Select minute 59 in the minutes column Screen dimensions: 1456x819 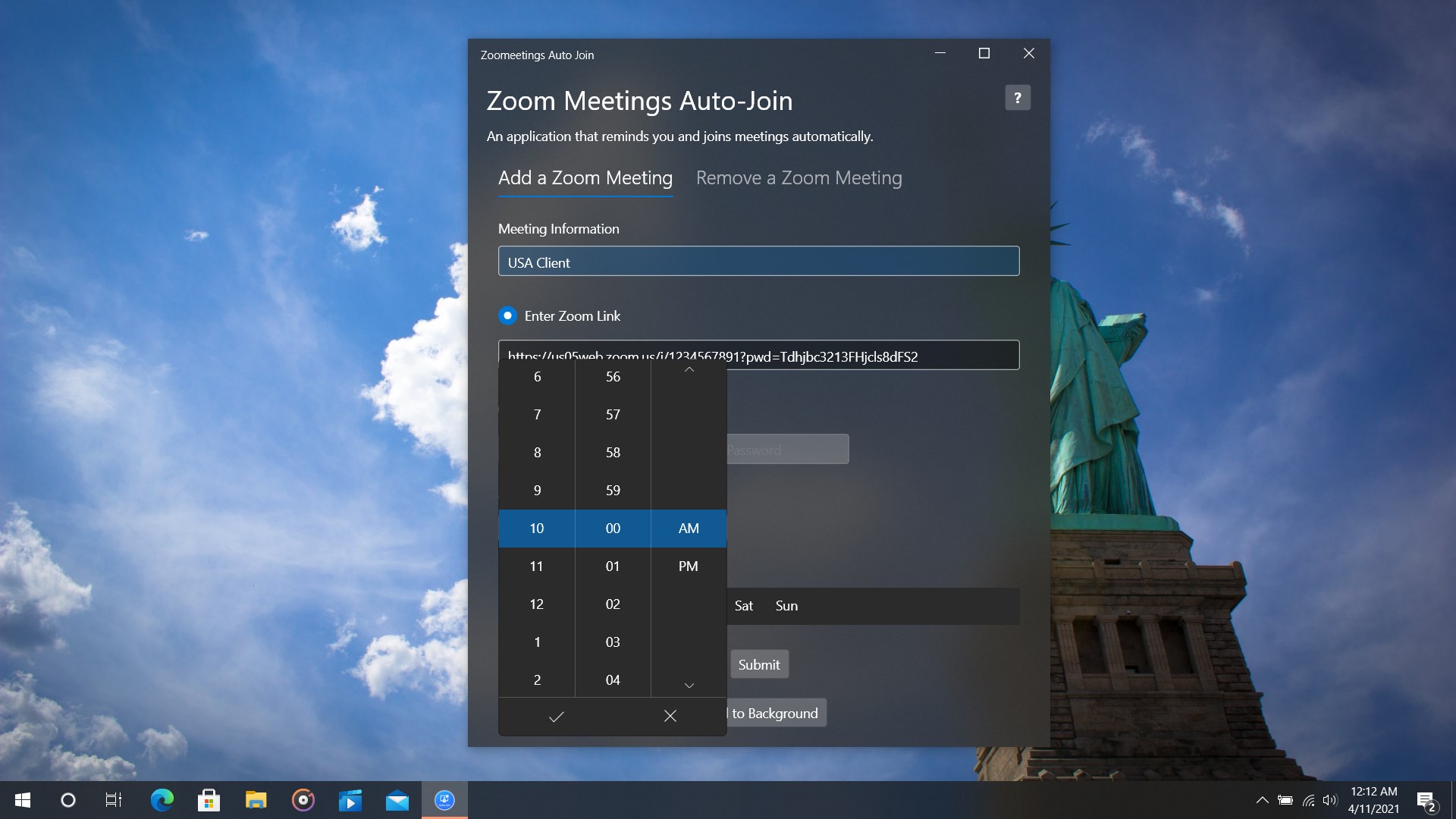tap(613, 490)
